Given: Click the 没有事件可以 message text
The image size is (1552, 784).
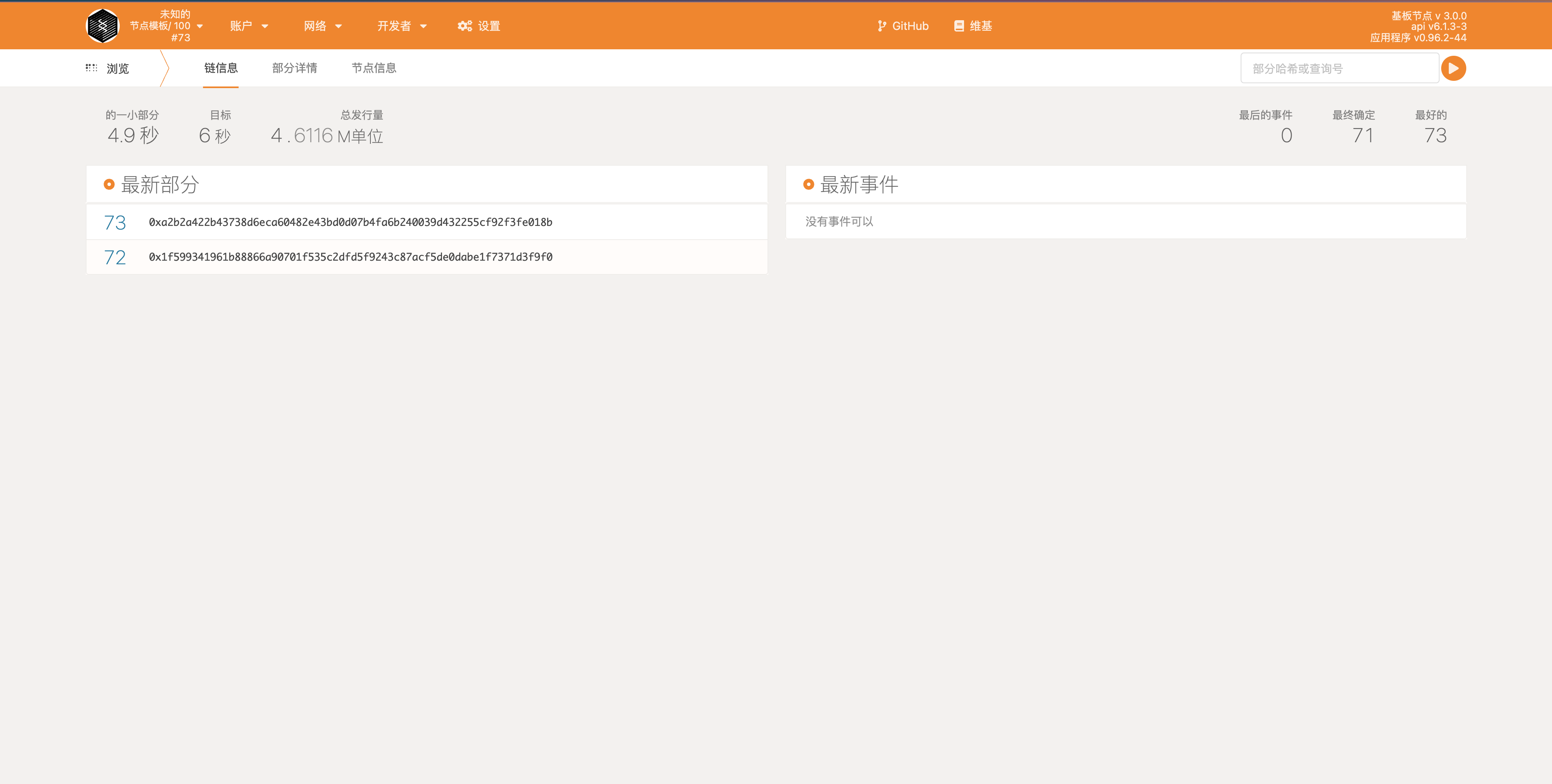Looking at the screenshot, I should 839,221.
